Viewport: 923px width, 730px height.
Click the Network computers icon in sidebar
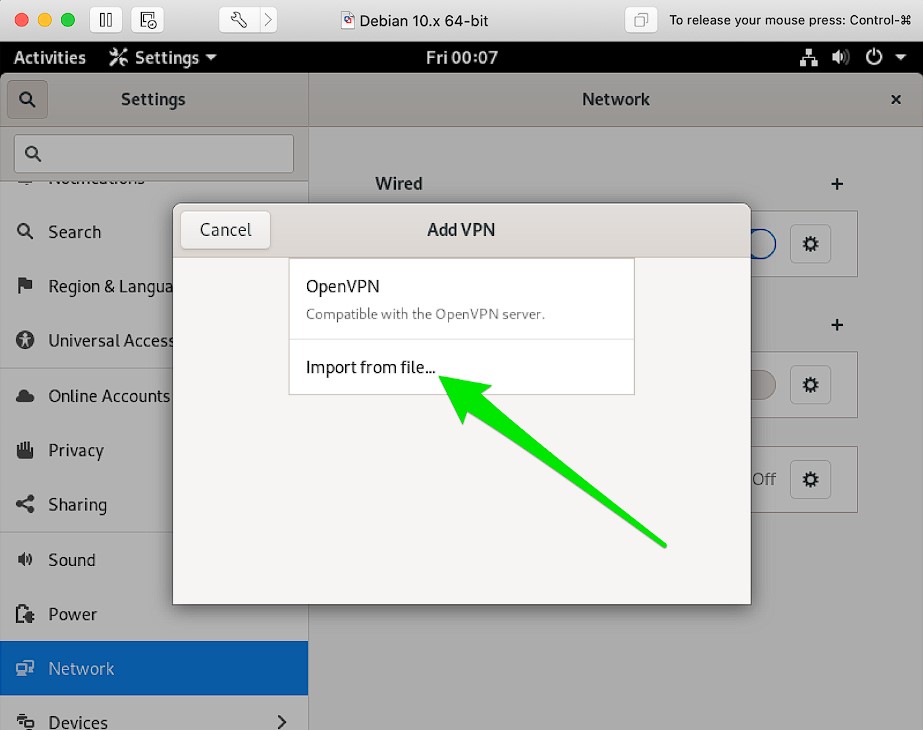[x=25, y=668]
